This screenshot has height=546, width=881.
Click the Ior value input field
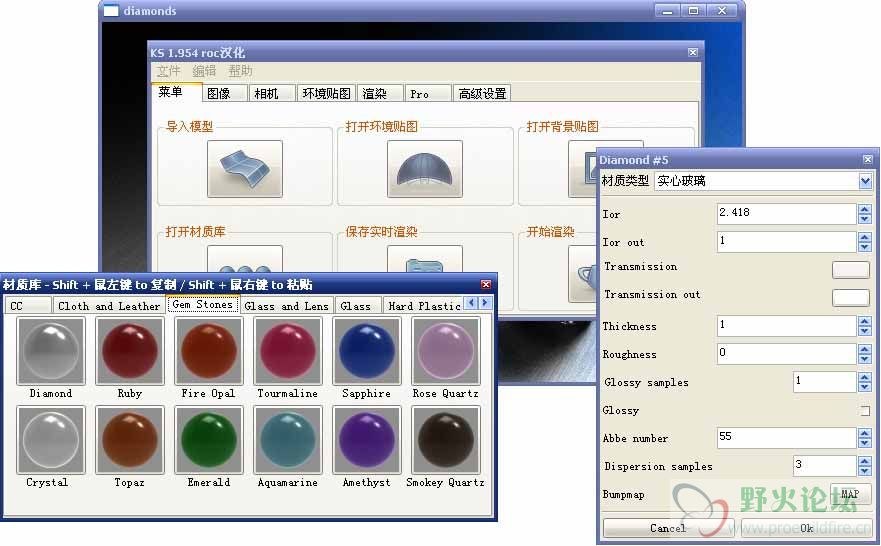(786, 214)
